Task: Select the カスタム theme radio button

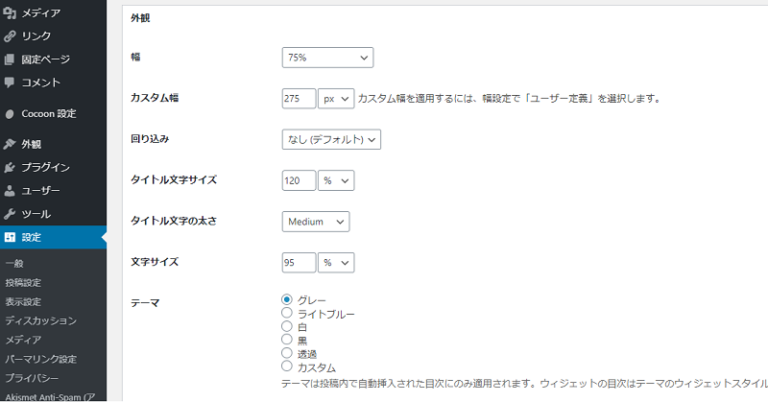Action: [288, 367]
